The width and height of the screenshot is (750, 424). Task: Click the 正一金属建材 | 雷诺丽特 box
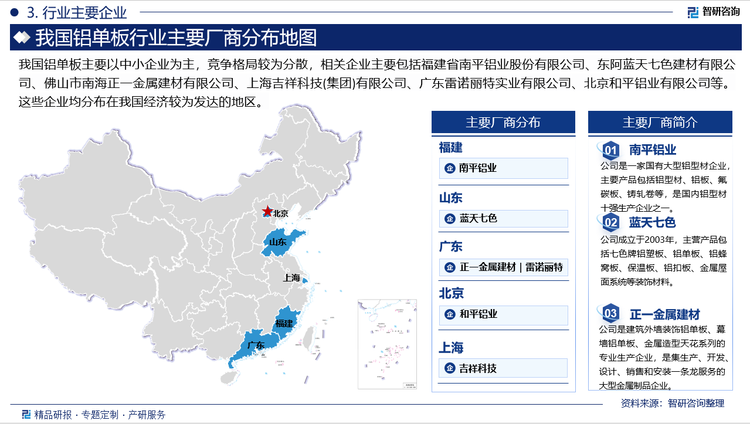(x=504, y=267)
